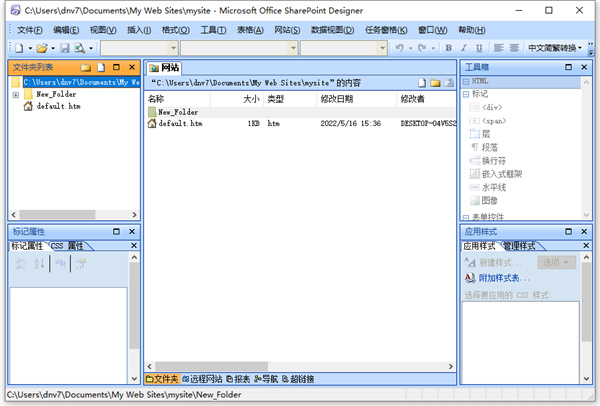Screen dimensions: 600x406
Task: Open the 编辑(E) menu
Action: pos(66,30)
